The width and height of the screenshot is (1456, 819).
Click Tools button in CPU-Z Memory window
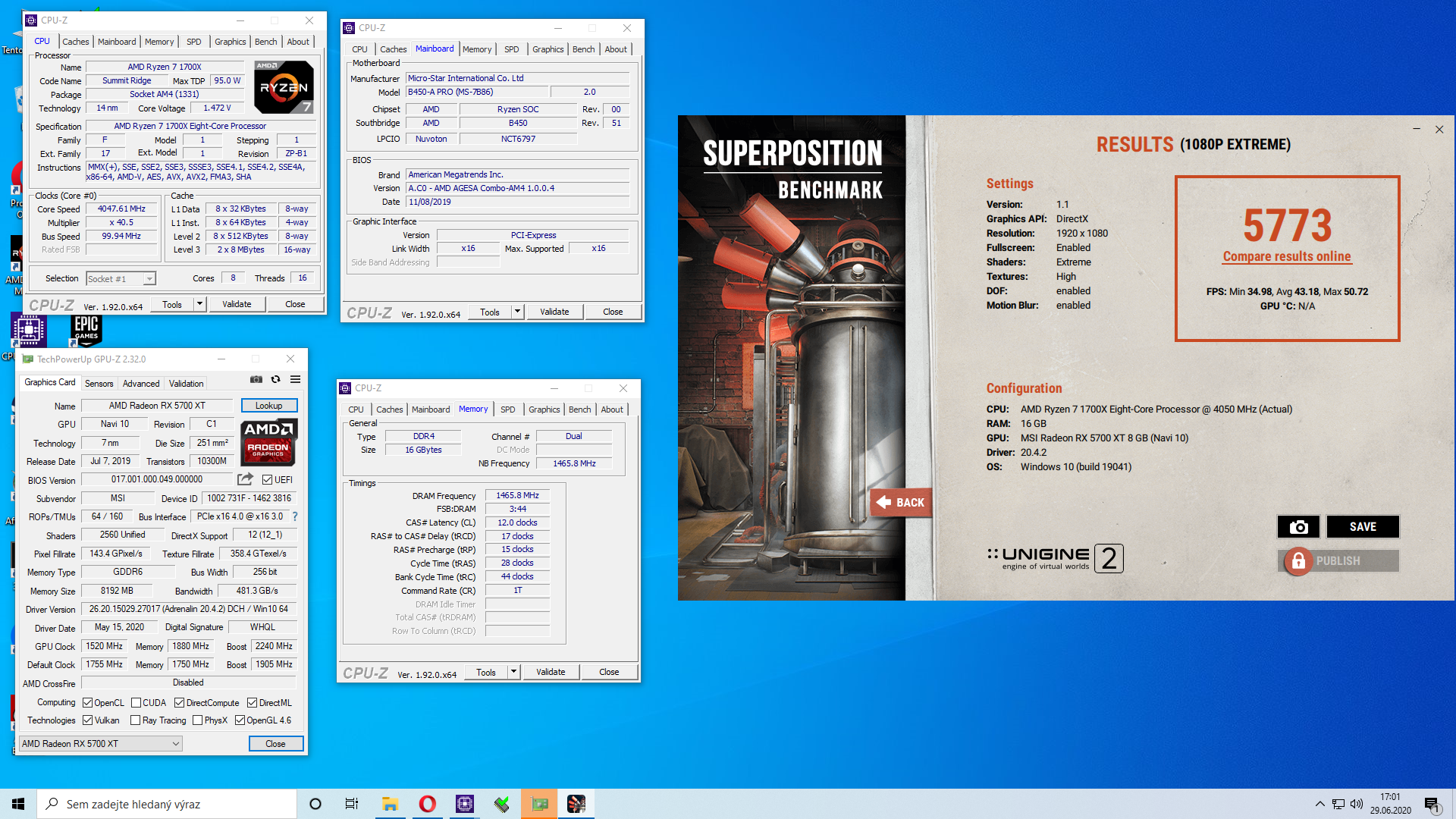click(x=486, y=672)
